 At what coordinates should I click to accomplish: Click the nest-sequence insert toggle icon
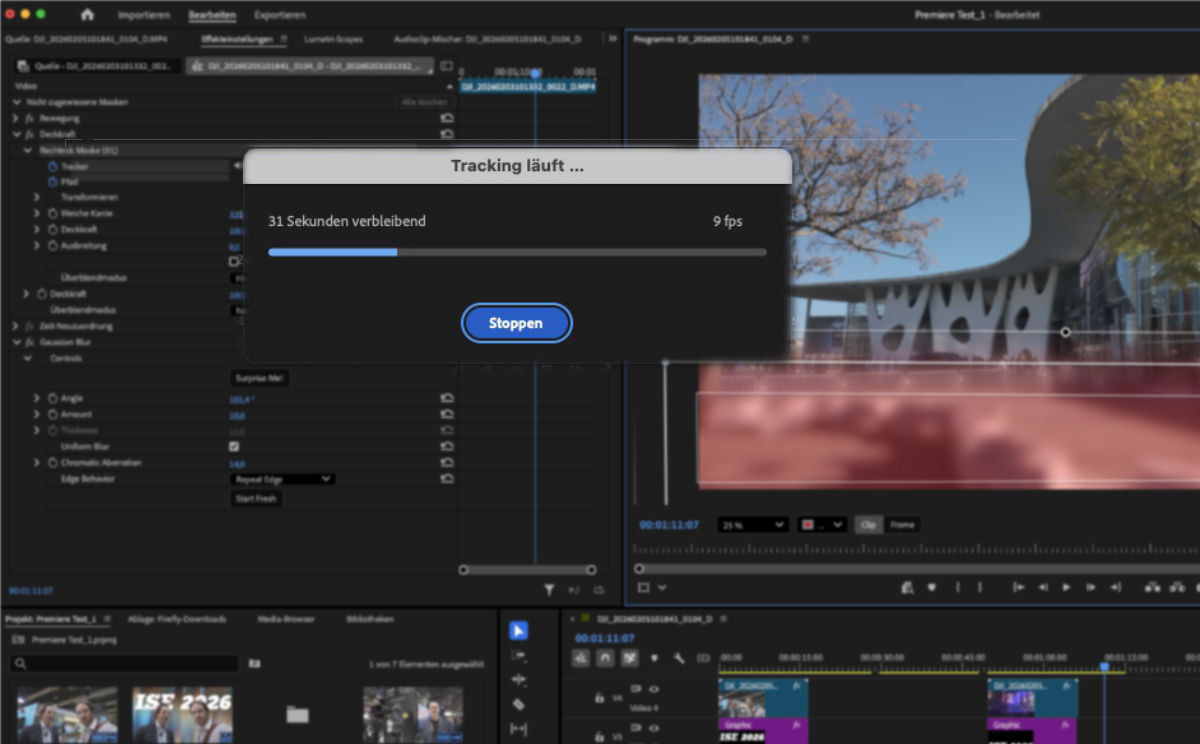[581, 658]
